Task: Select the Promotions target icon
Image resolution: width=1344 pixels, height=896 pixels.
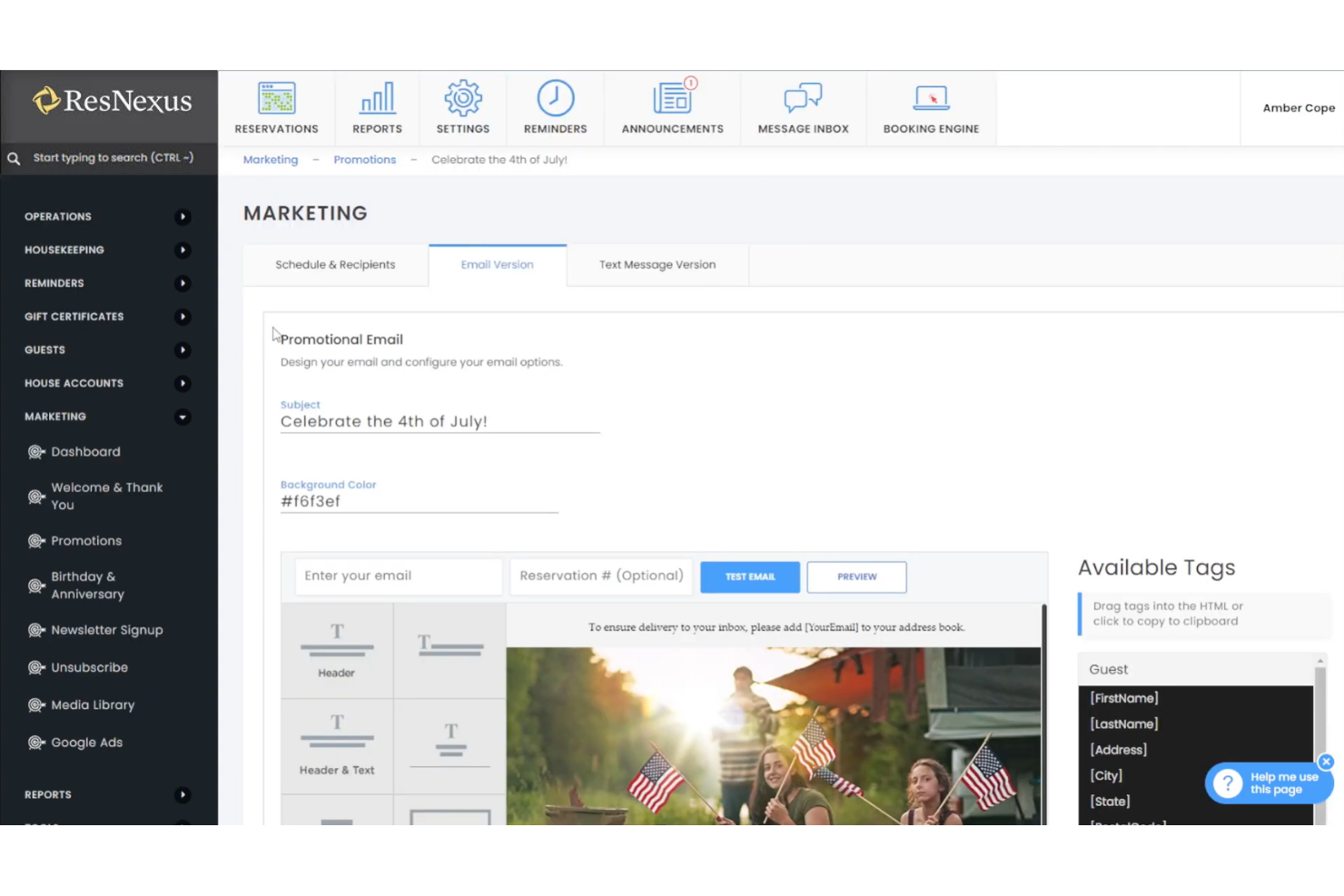Action: [x=35, y=540]
